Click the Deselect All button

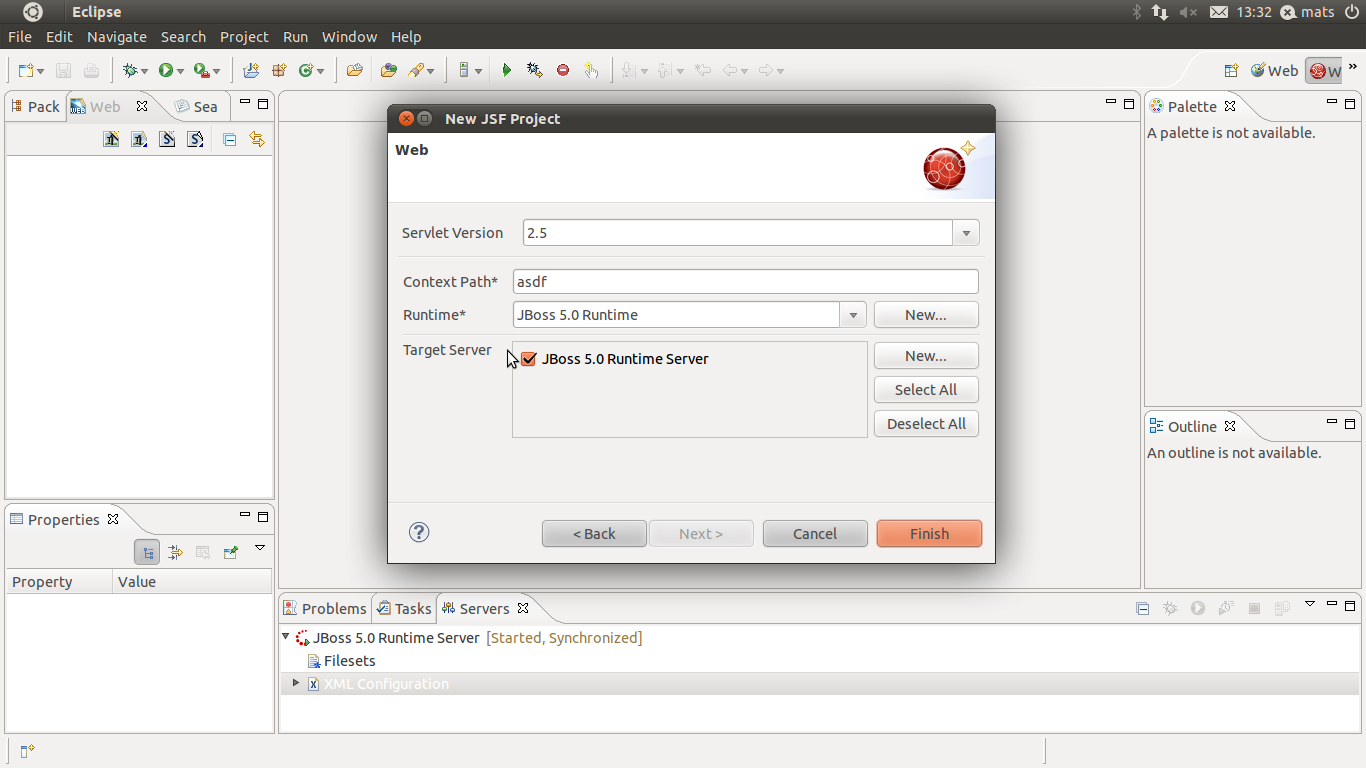pyautogui.click(x=926, y=423)
